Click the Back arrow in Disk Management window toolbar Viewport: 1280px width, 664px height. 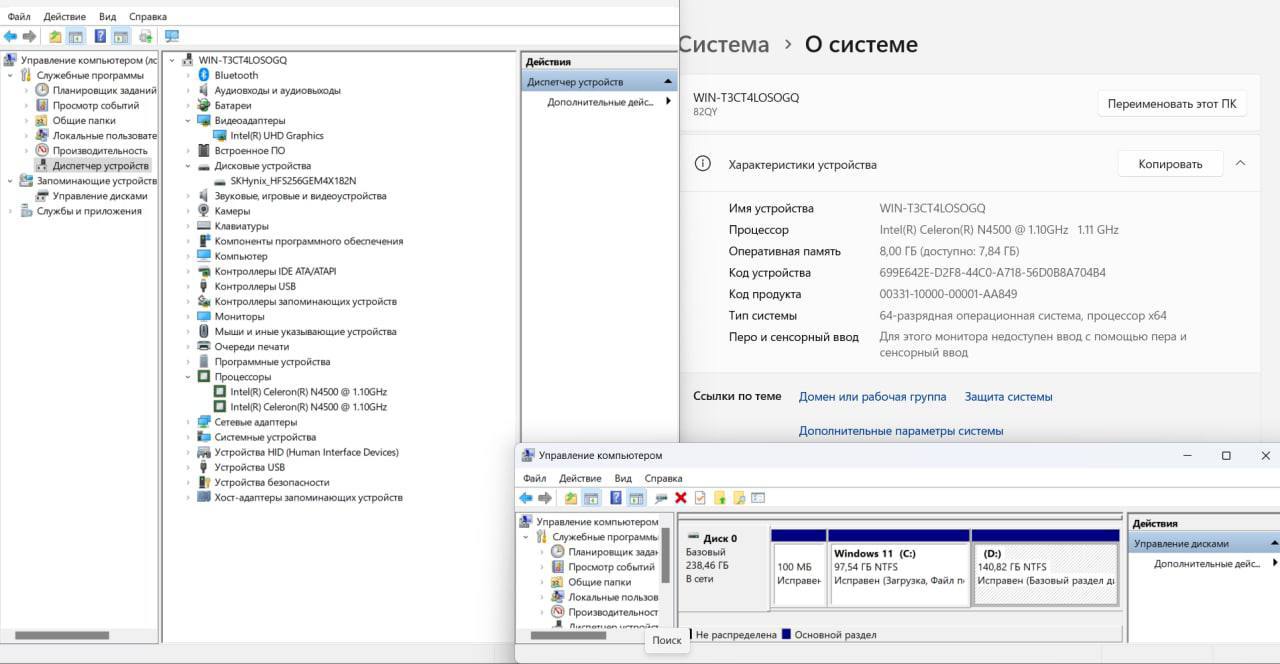[526, 498]
